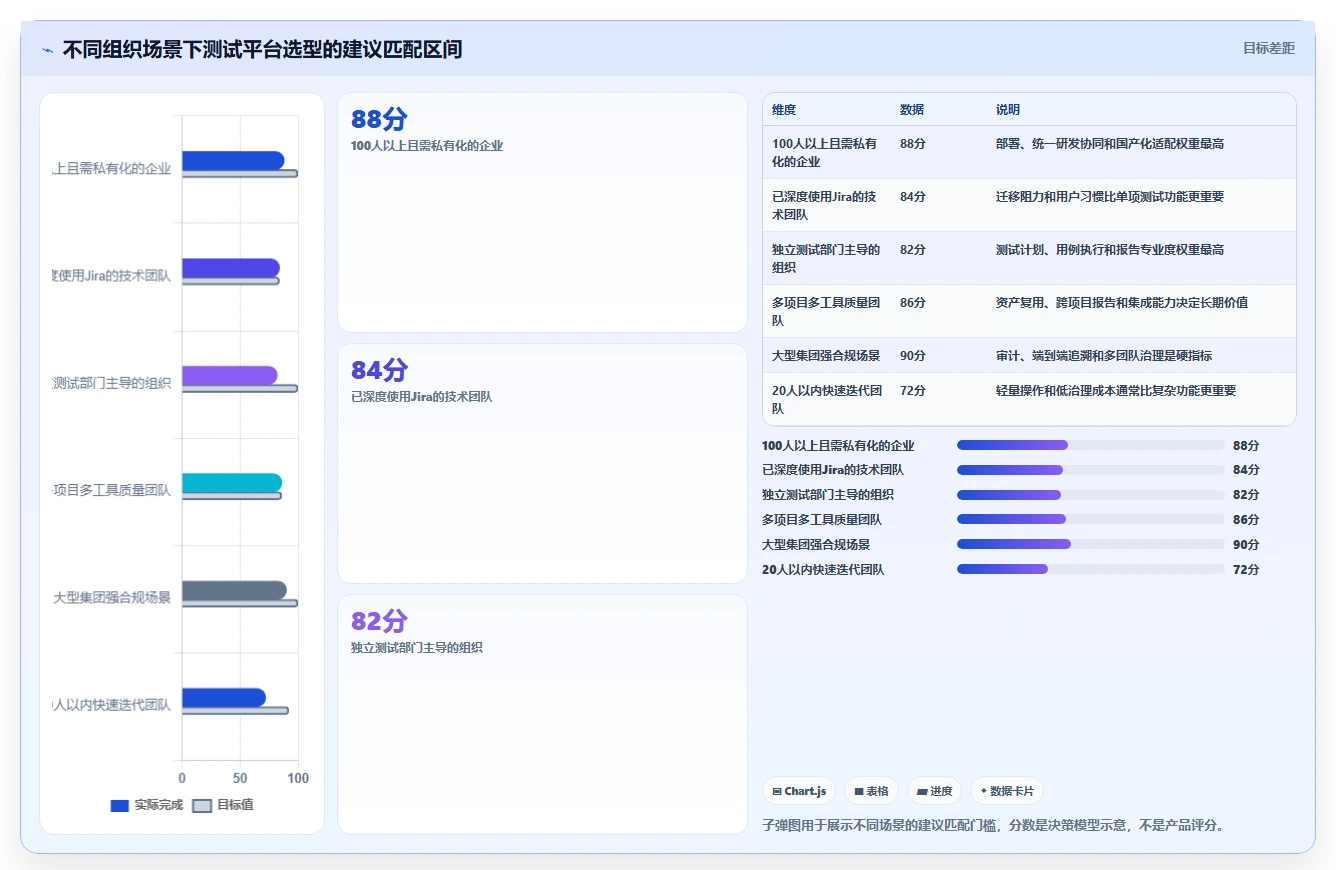Select the 表格 chip
Screen dimensions: 1336x870
[x=872, y=791]
